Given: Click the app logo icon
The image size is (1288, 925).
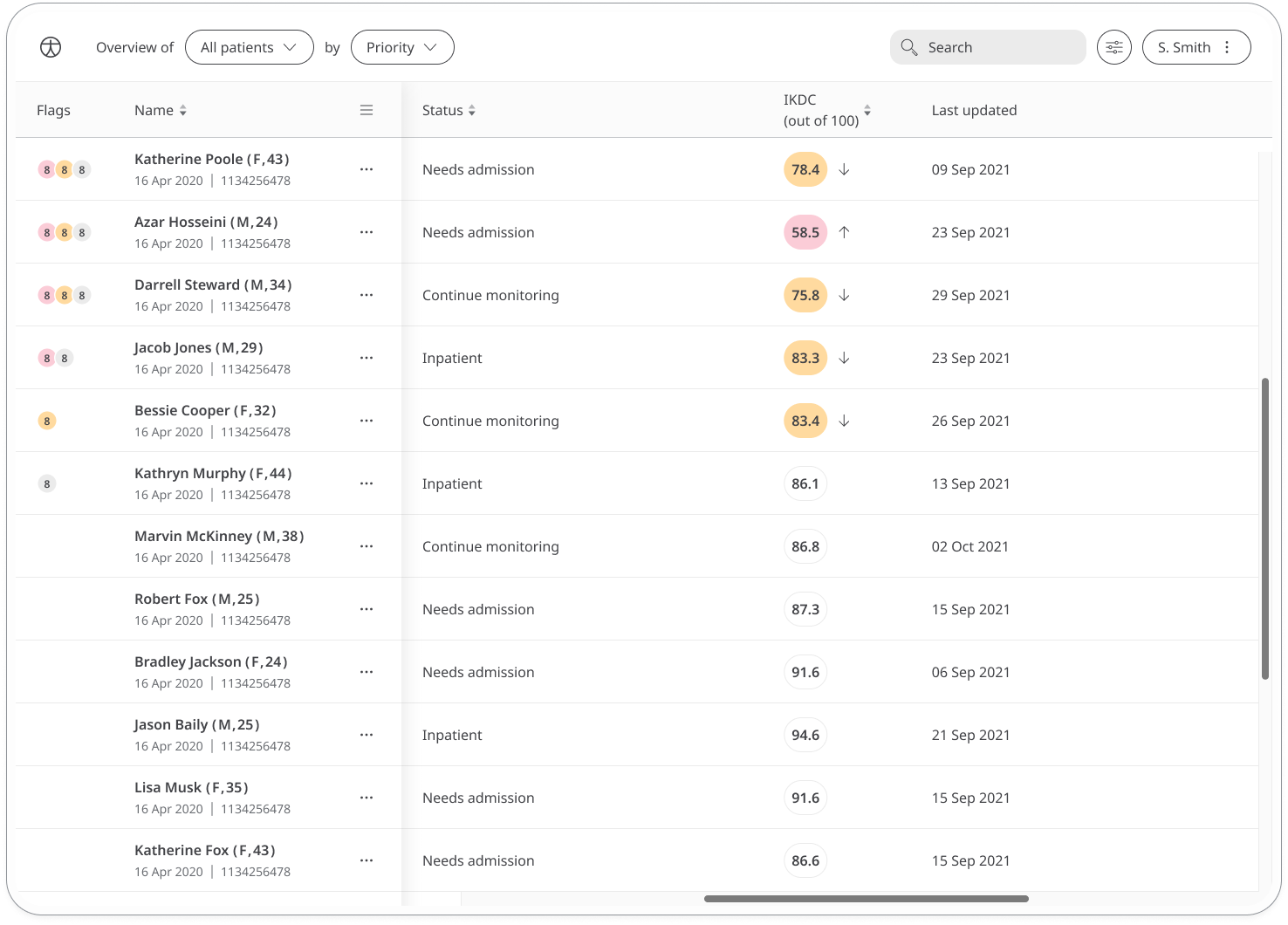Looking at the screenshot, I should tap(51, 47).
